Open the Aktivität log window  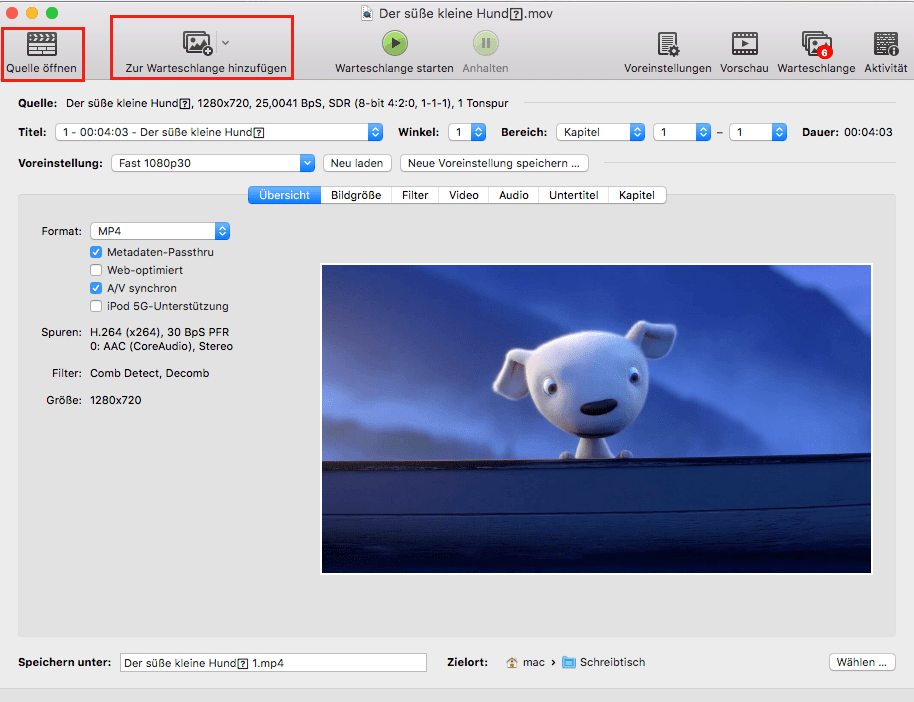click(885, 44)
